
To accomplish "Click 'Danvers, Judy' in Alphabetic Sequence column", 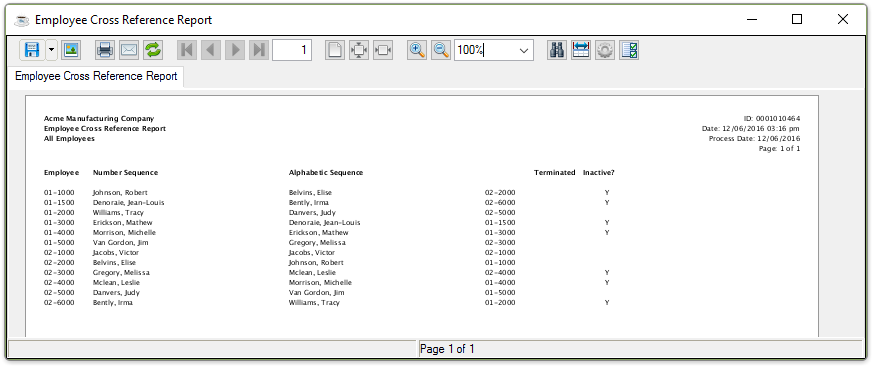I will (x=312, y=212).
